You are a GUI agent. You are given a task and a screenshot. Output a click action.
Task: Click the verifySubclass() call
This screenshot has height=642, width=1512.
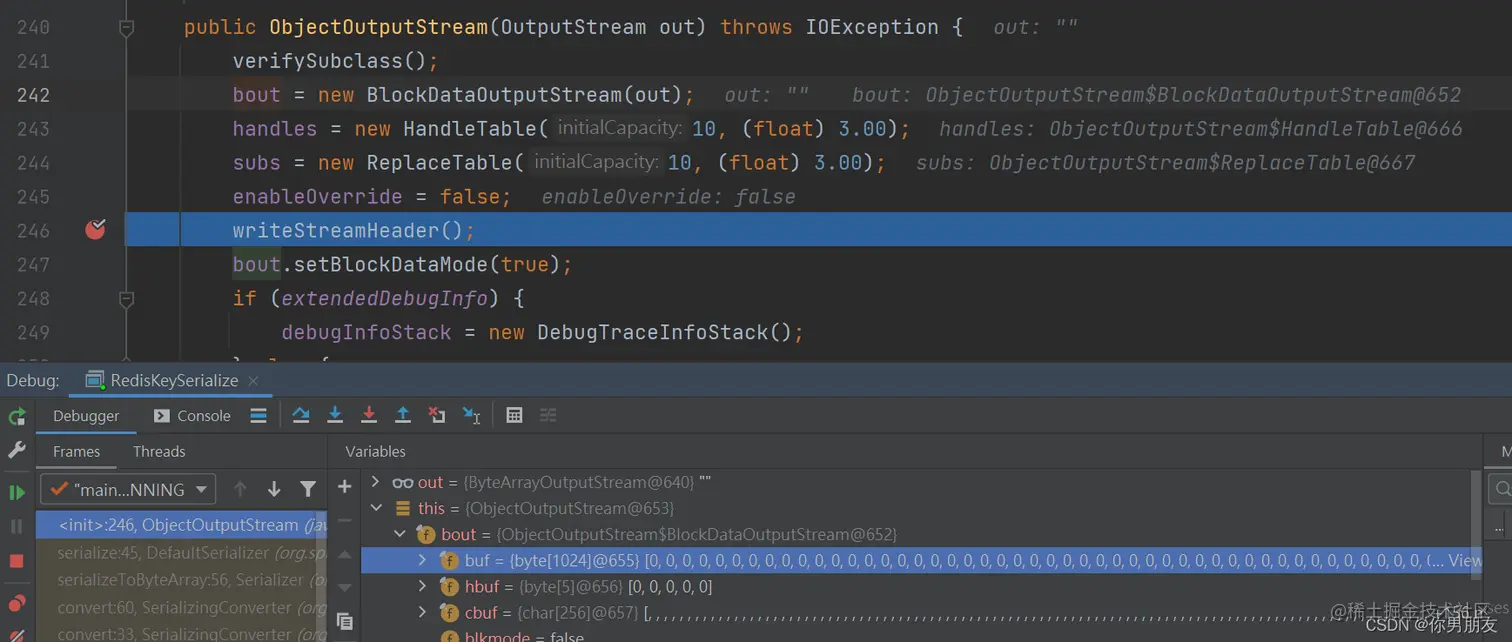336,61
